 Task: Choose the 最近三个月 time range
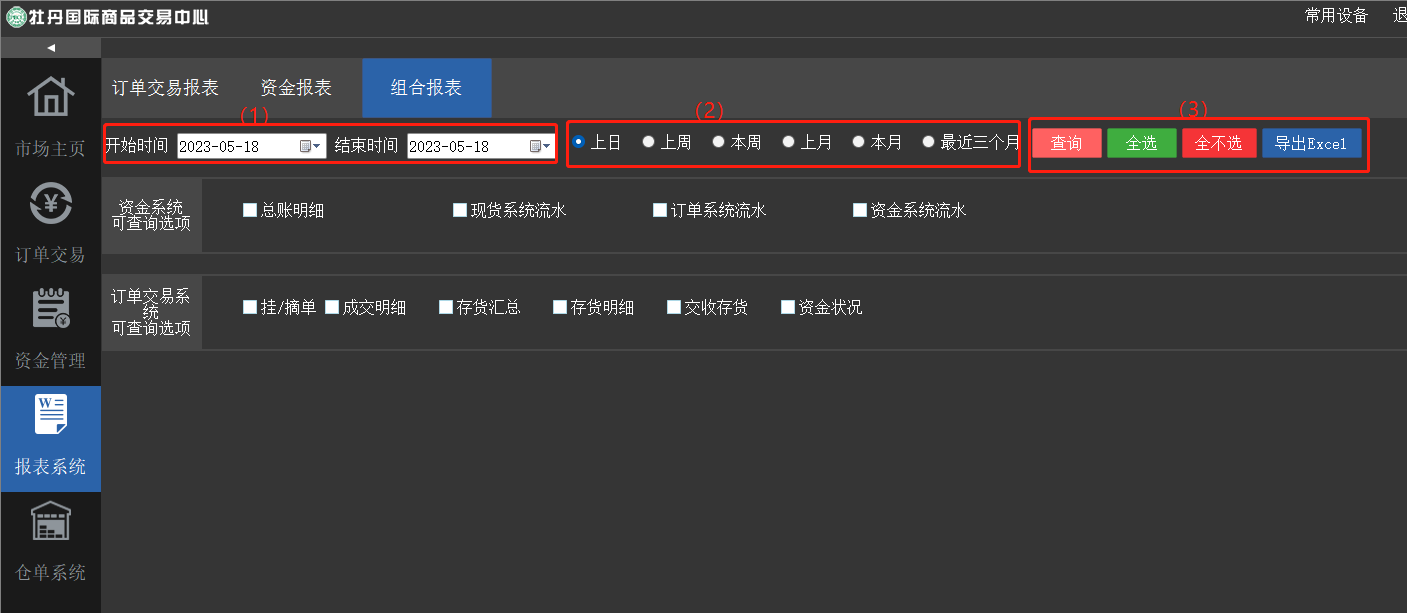coord(929,141)
